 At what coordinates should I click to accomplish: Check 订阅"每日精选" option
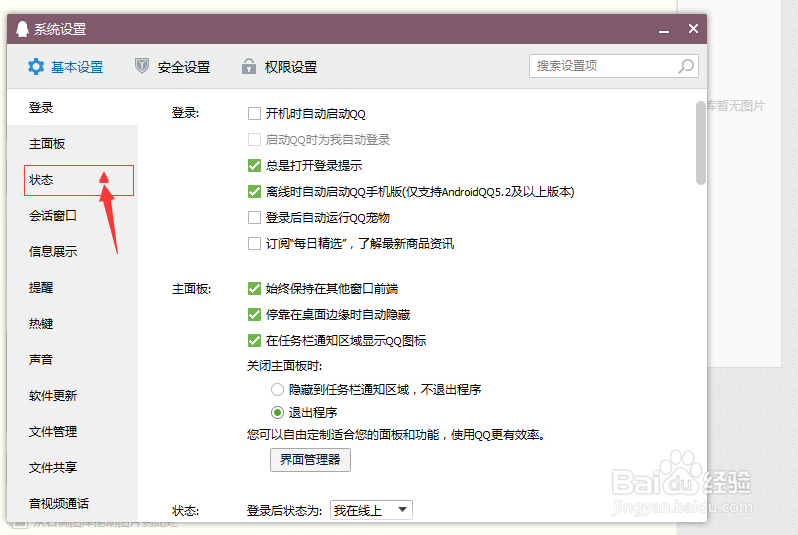click(254, 243)
